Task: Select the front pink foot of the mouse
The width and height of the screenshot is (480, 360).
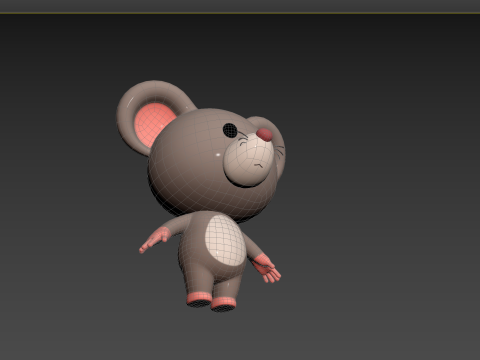Action: [x=223, y=304]
